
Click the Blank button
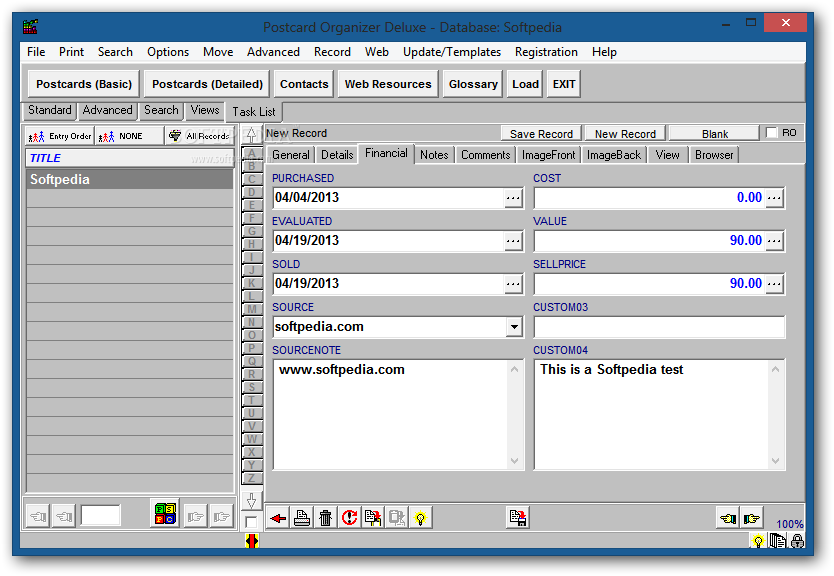(714, 133)
